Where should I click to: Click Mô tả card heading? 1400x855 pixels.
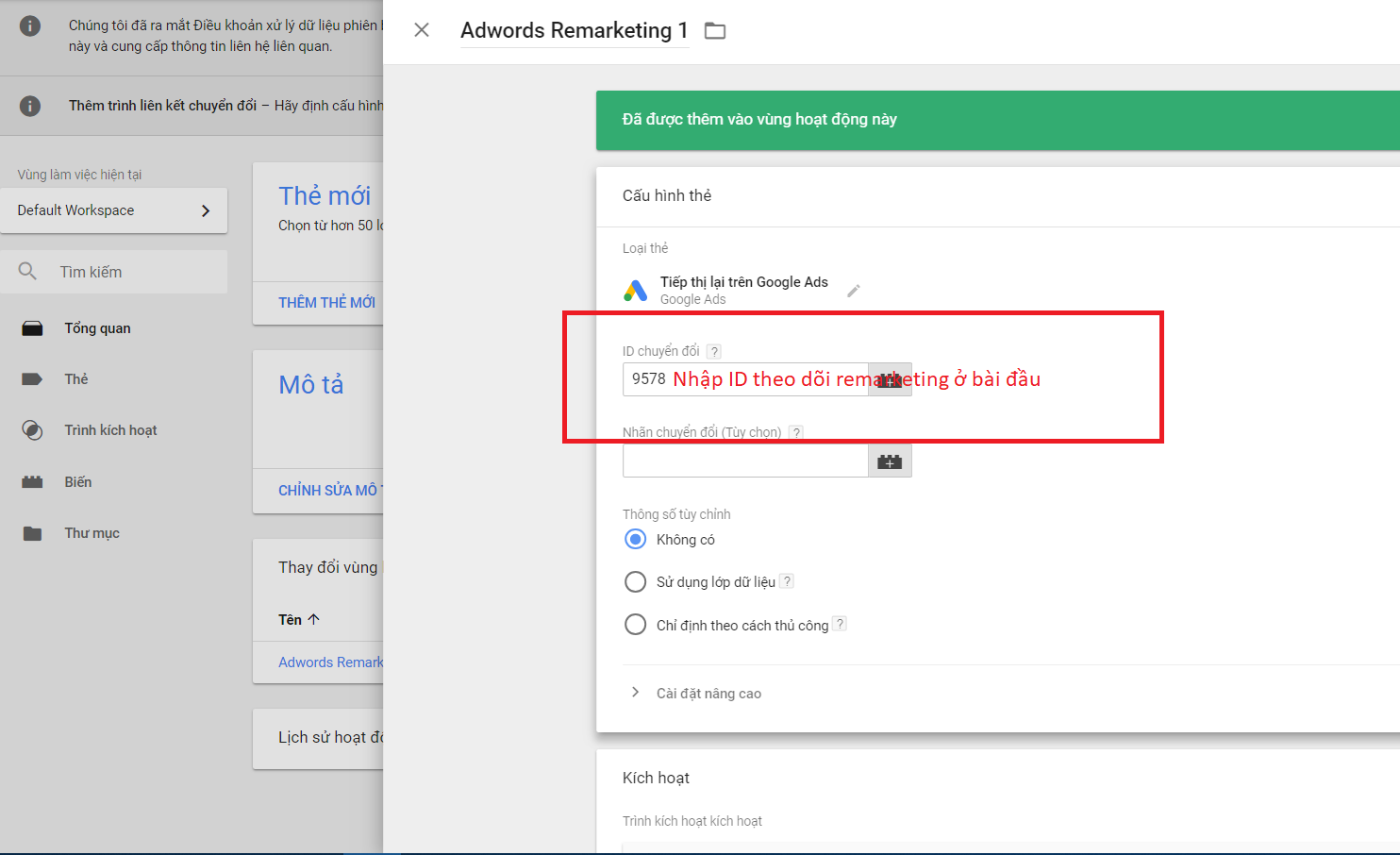[x=311, y=384]
